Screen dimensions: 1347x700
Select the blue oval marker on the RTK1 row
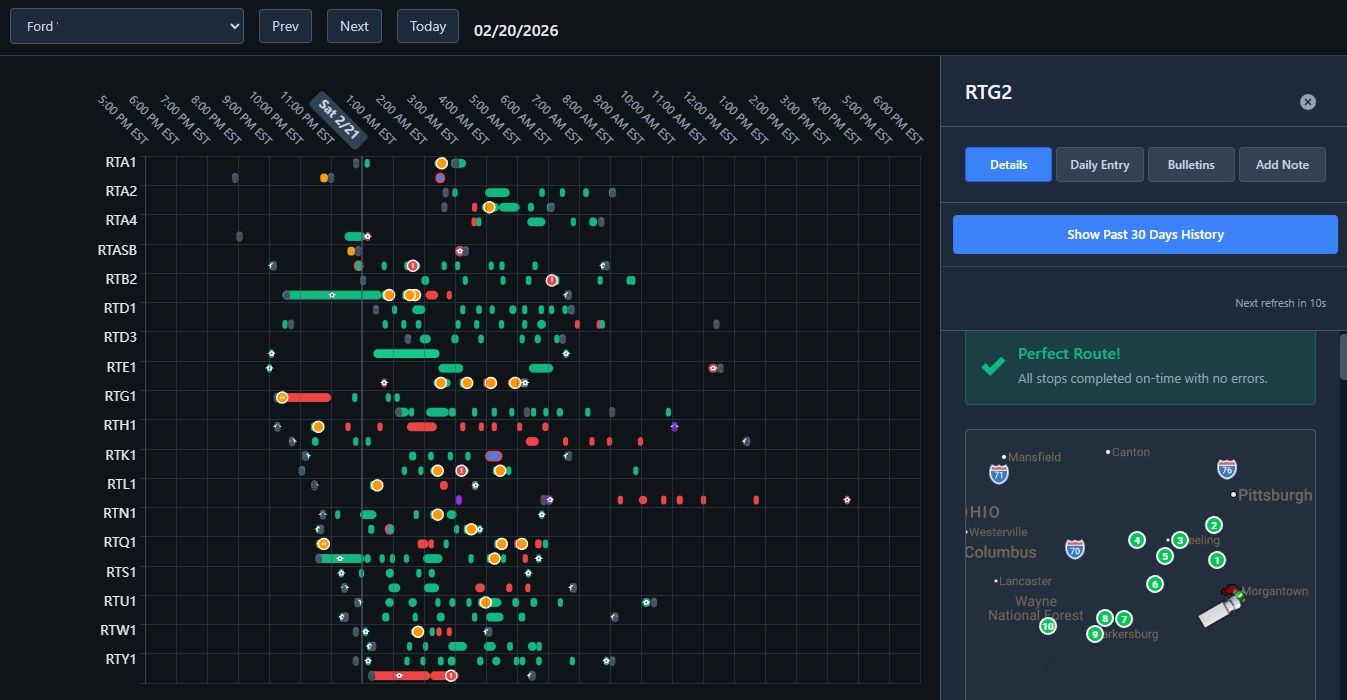[493, 455]
